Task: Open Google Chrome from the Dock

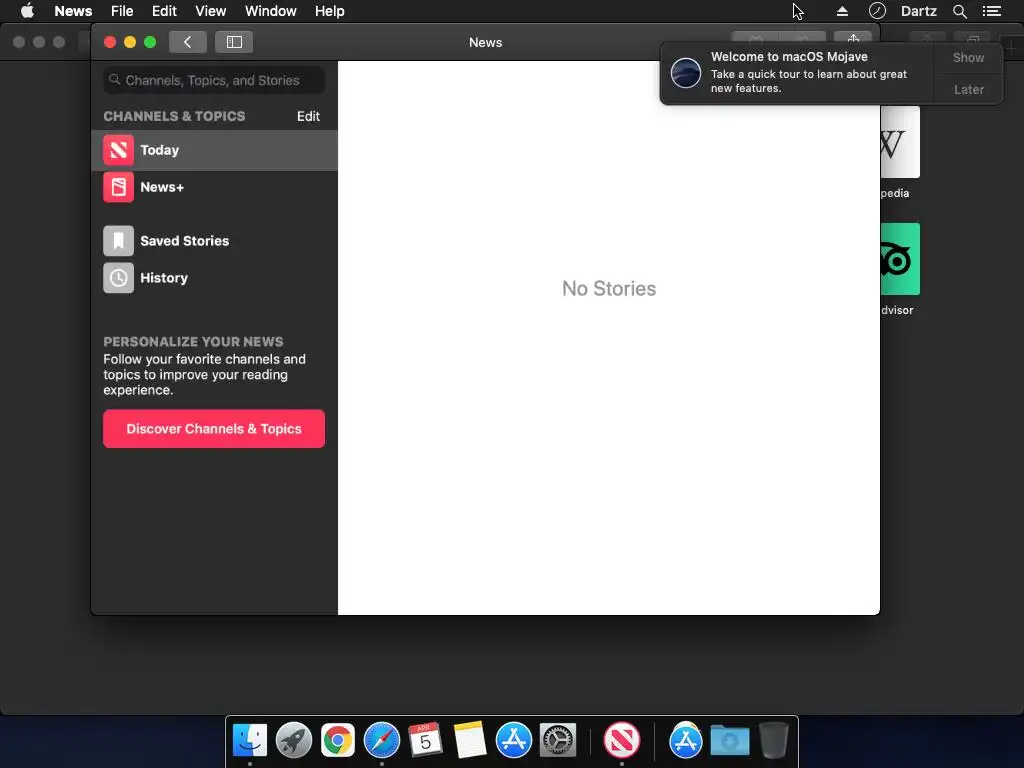Action: 338,741
